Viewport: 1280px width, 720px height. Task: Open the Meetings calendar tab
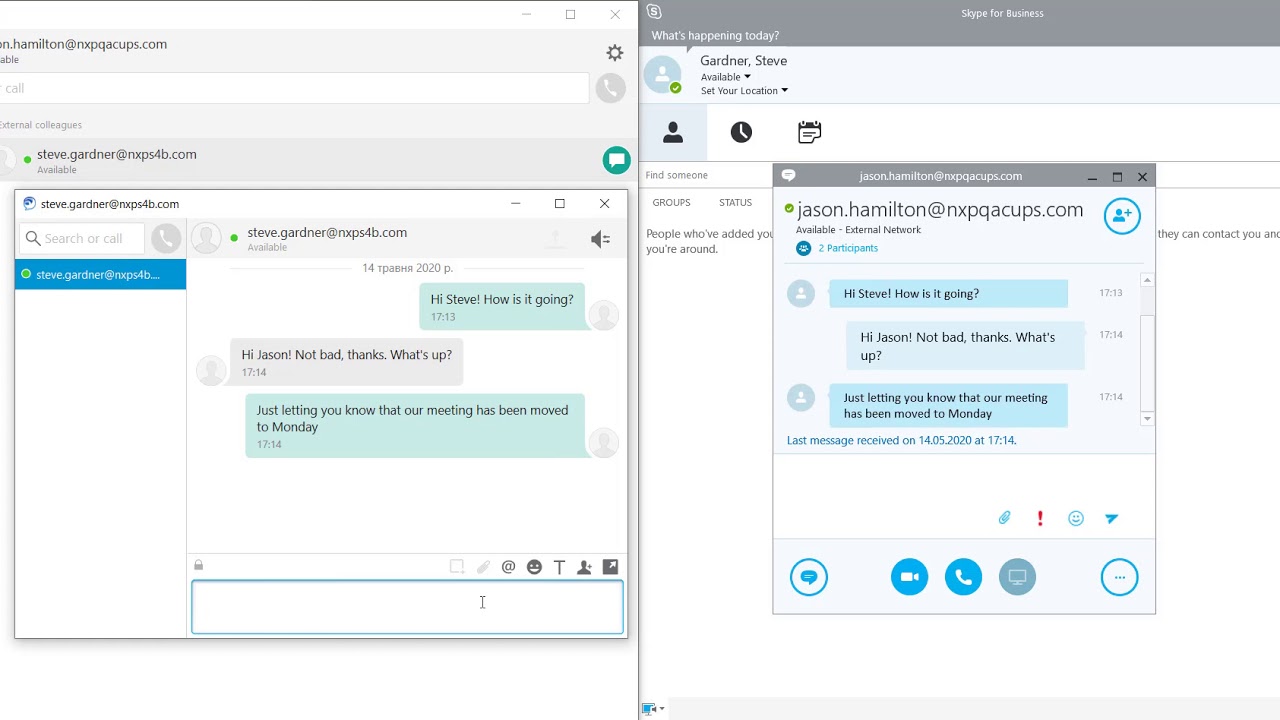click(x=810, y=132)
